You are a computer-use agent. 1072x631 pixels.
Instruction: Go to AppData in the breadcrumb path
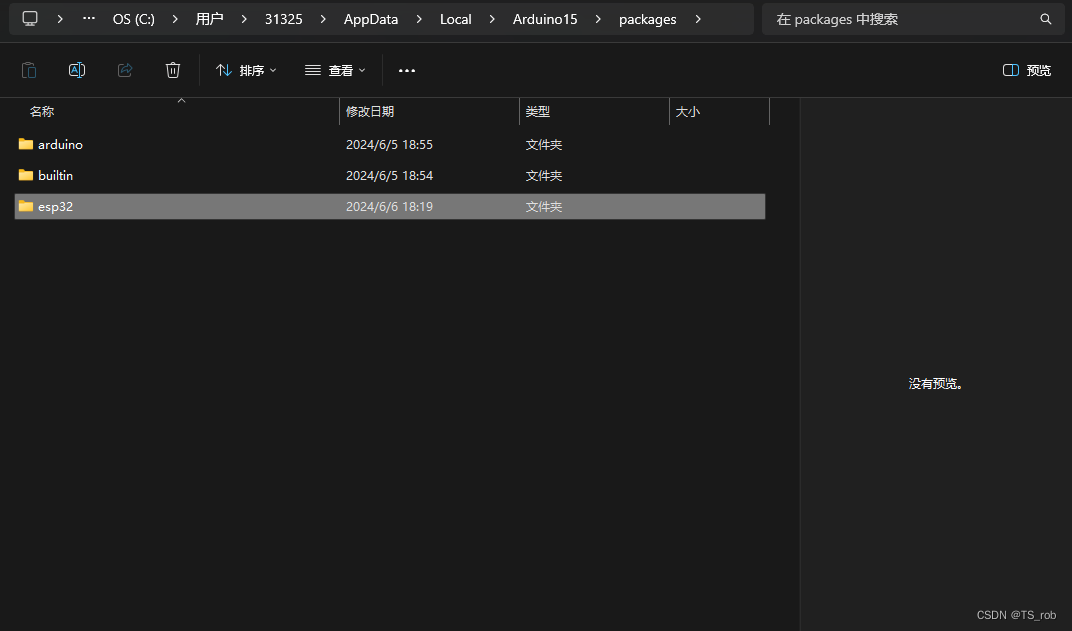tap(370, 19)
